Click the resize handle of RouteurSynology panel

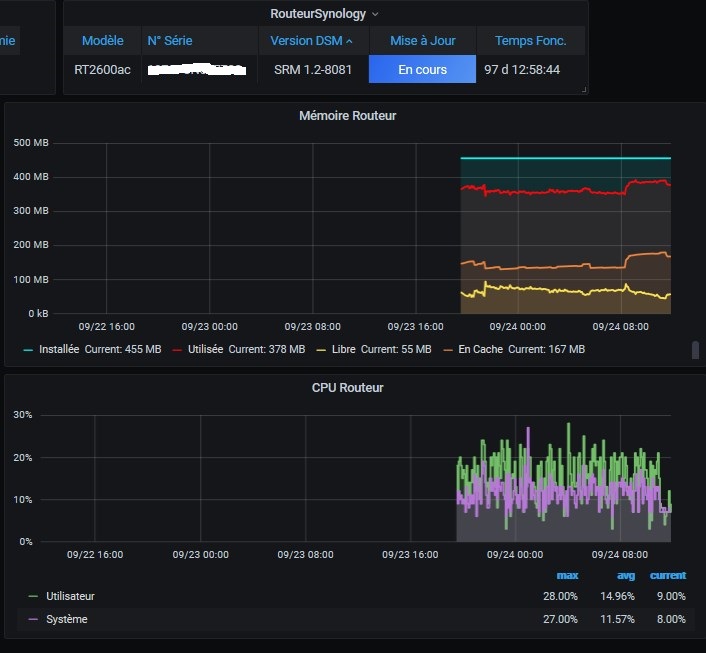pos(584,90)
